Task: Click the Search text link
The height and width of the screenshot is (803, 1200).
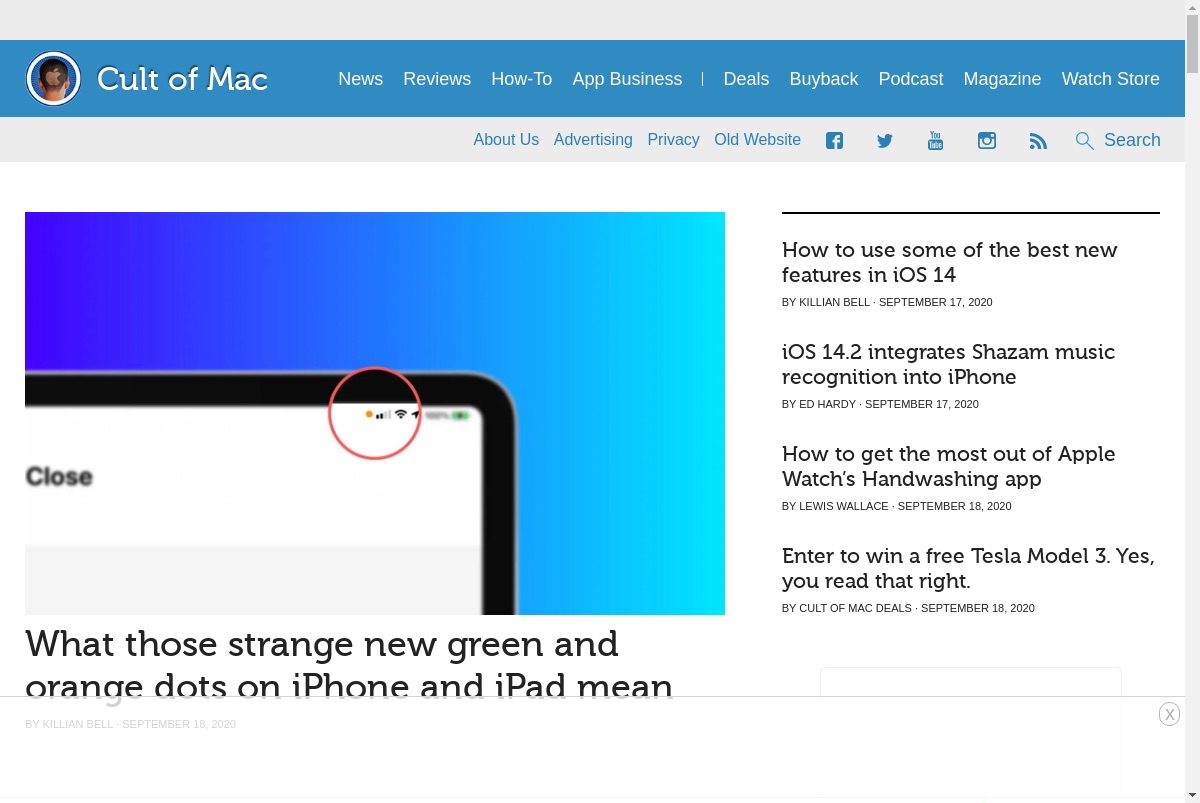Action: pyautogui.click(x=1132, y=140)
